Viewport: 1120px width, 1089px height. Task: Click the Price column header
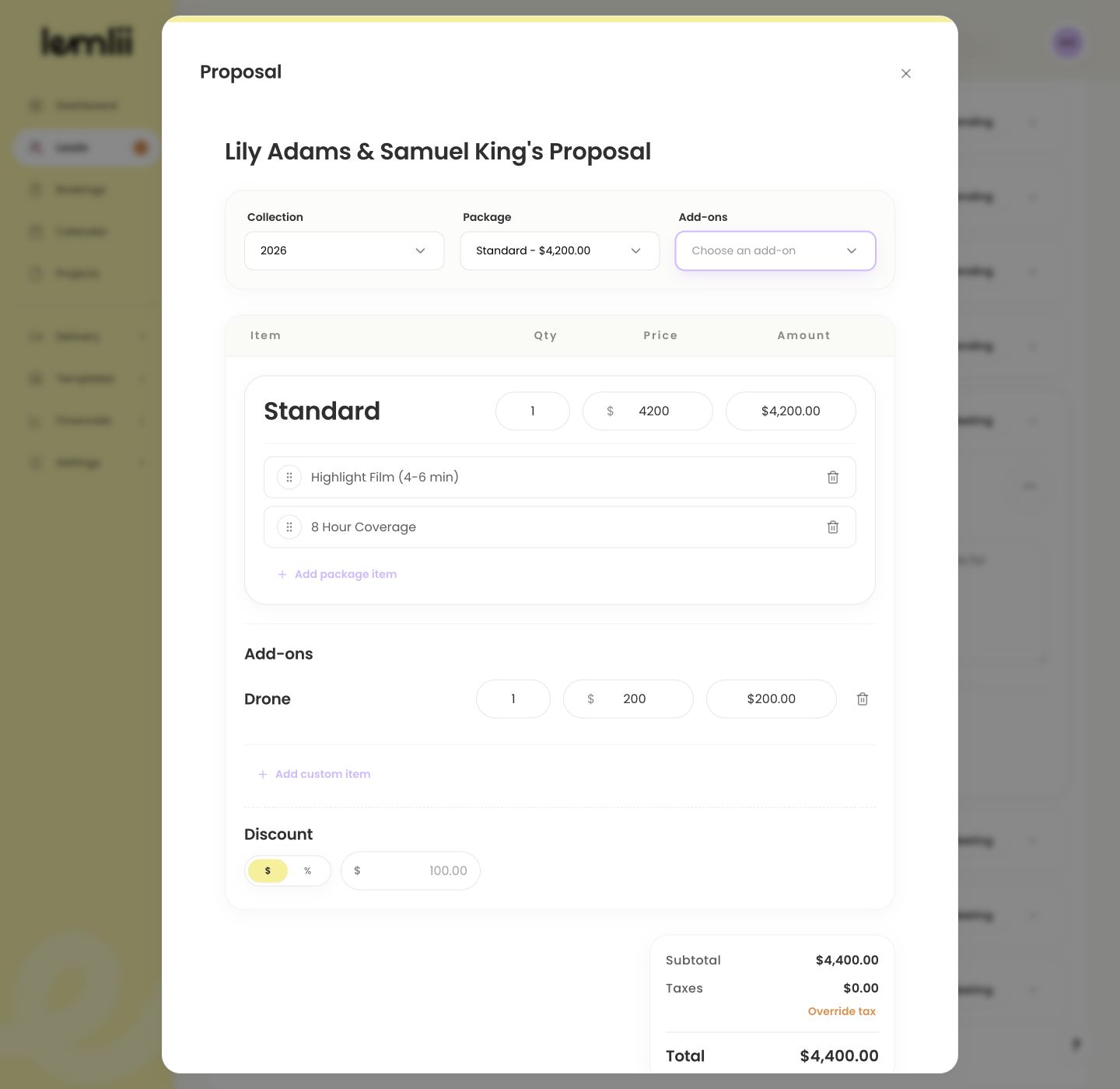coord(660,335)
